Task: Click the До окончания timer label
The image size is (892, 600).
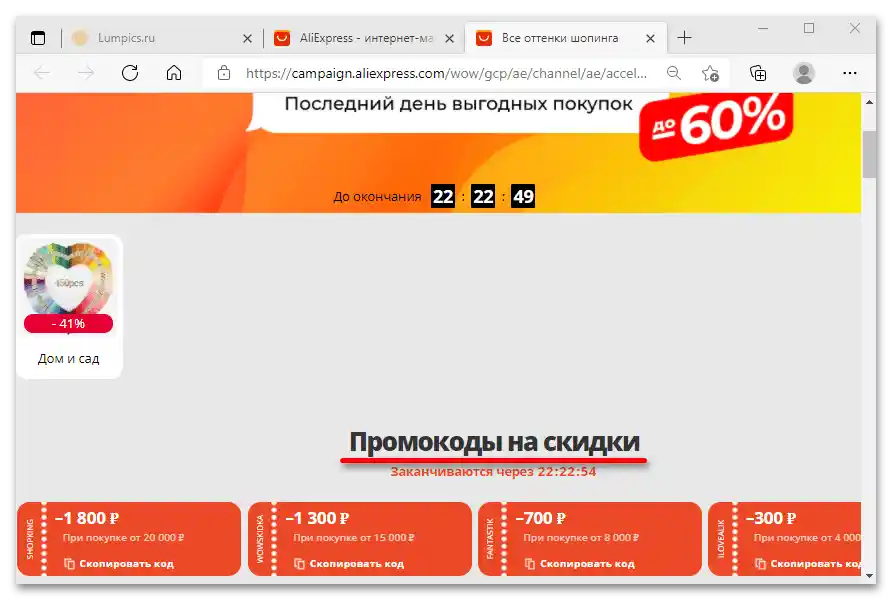Action: point(377,197)
